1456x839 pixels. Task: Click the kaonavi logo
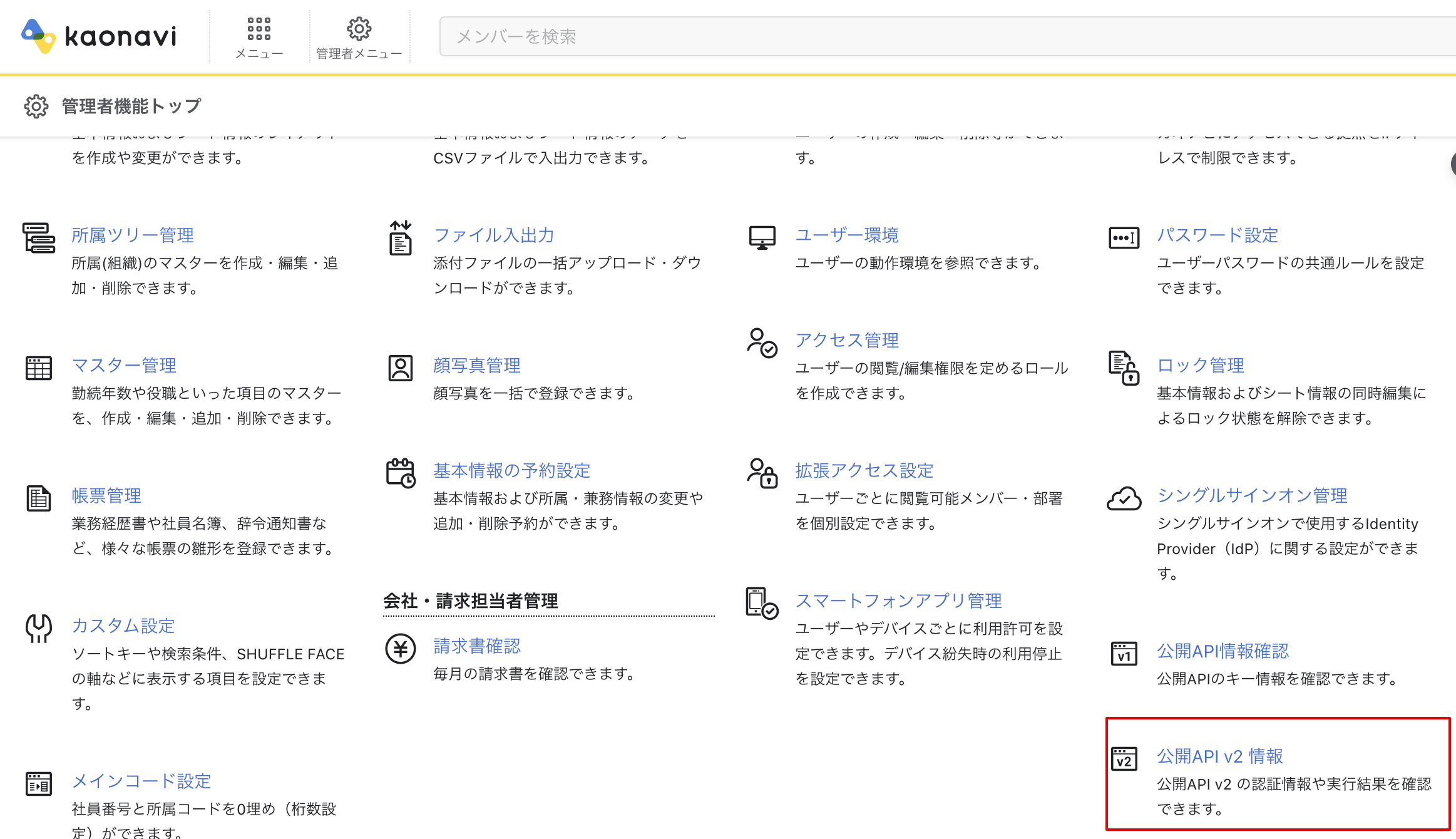coord(99,36)
